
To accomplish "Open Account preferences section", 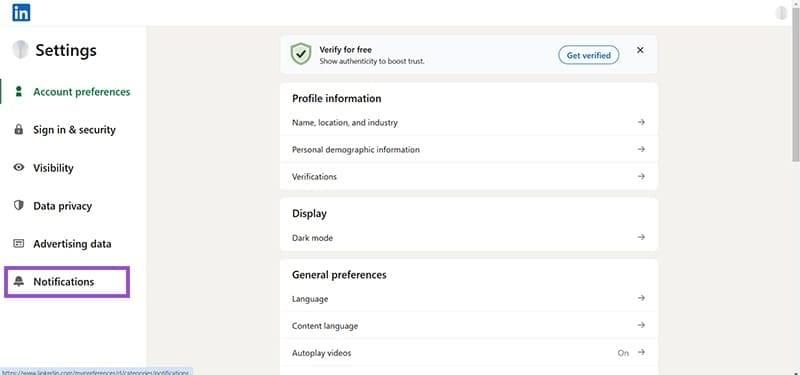I will 82,92.
